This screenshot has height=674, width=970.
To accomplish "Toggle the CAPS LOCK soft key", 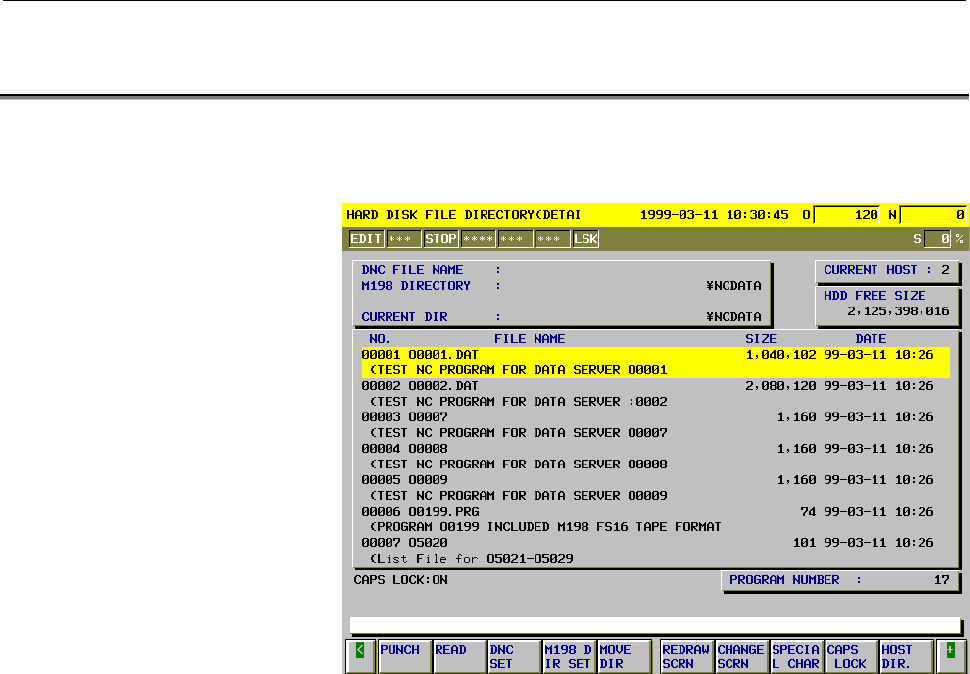I will [851, 656].
